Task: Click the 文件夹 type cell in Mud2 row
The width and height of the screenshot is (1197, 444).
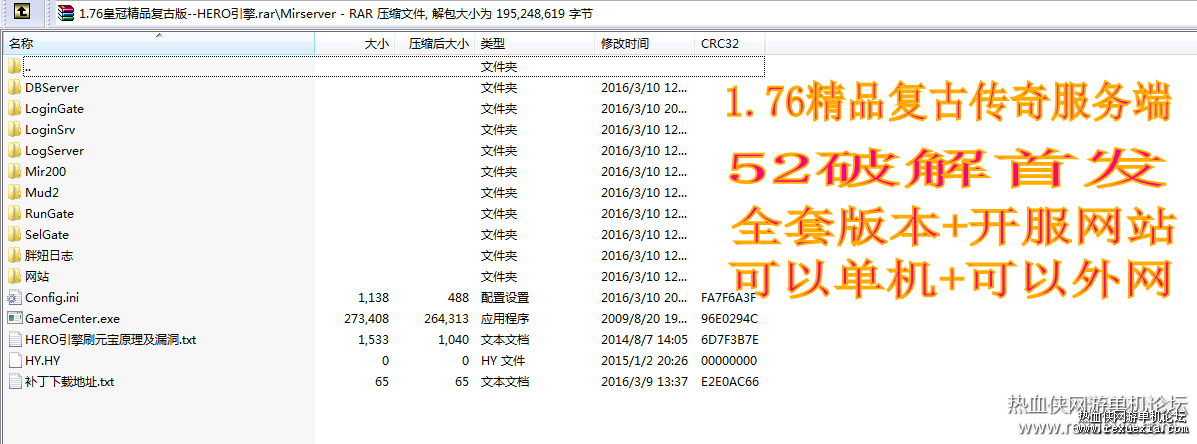Action: point(498,192)
